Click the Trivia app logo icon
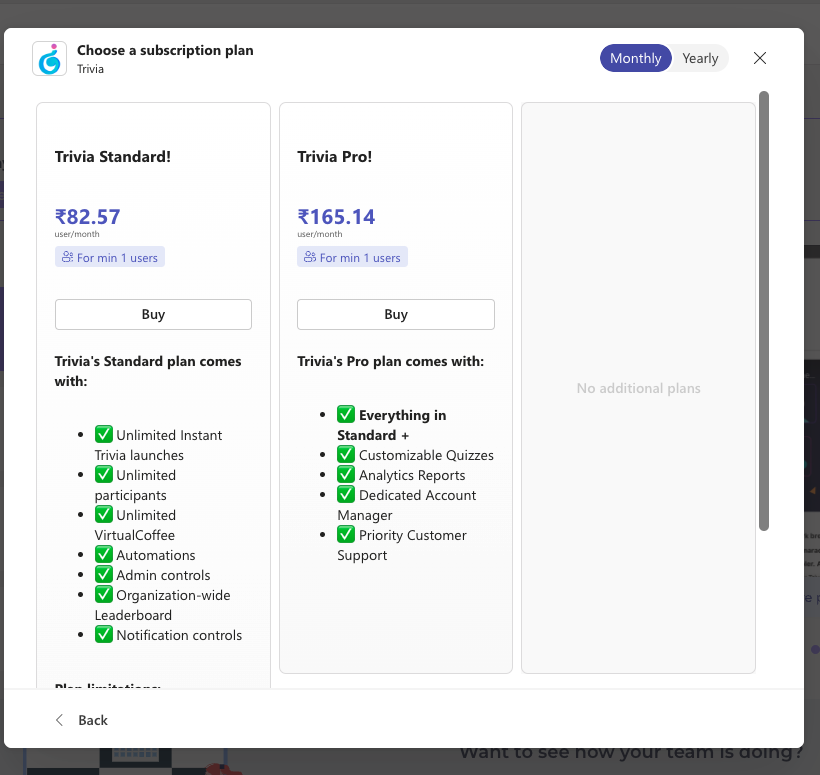Screen dimensions: 820x775 (49, 59)
